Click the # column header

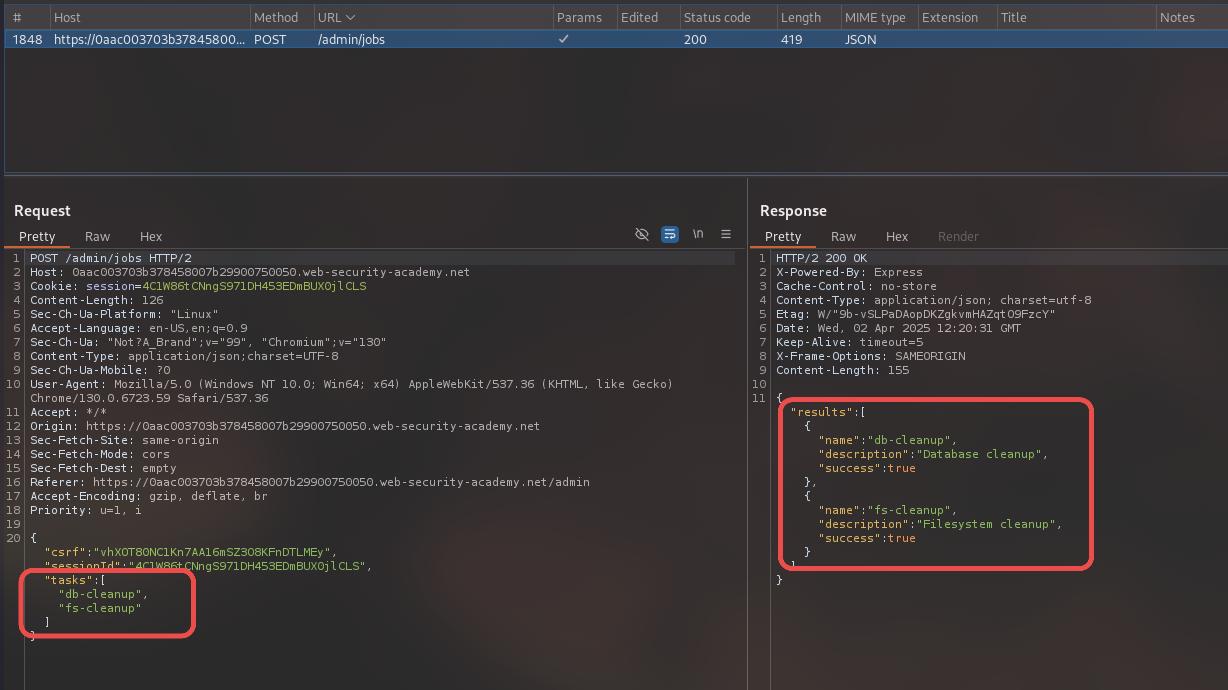coord(17,18)
